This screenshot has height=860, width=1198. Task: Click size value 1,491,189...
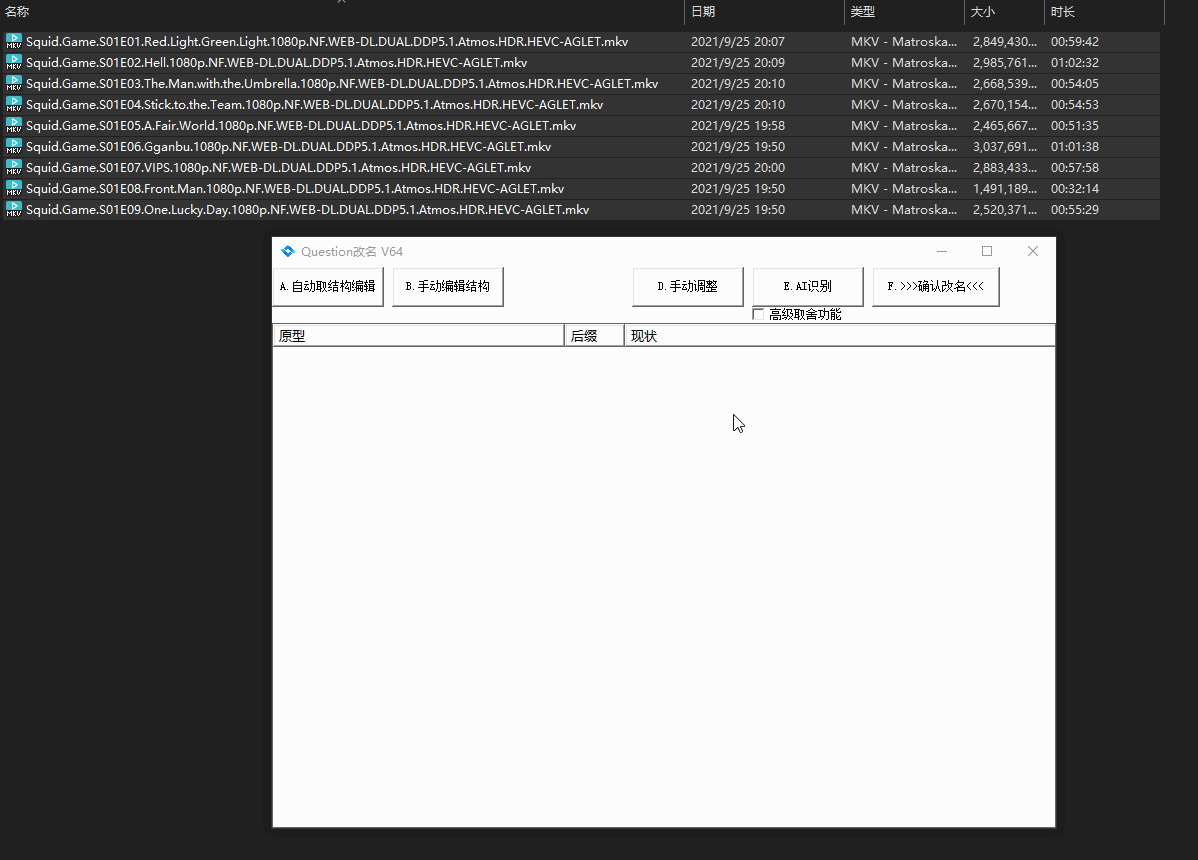[x=1005, y=189]
